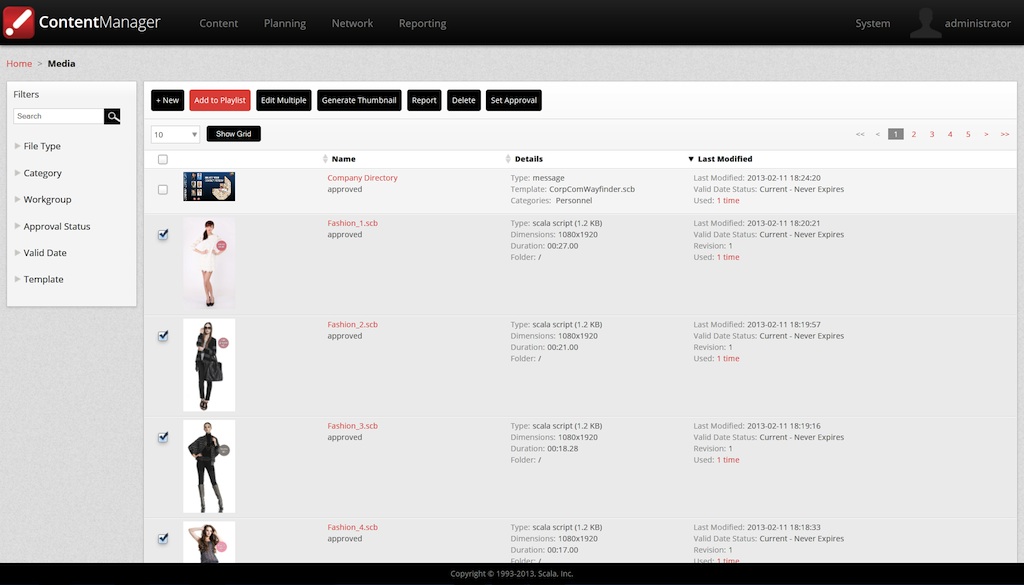
Task: Go to next page with > arrow
Action: coord(986,134)
